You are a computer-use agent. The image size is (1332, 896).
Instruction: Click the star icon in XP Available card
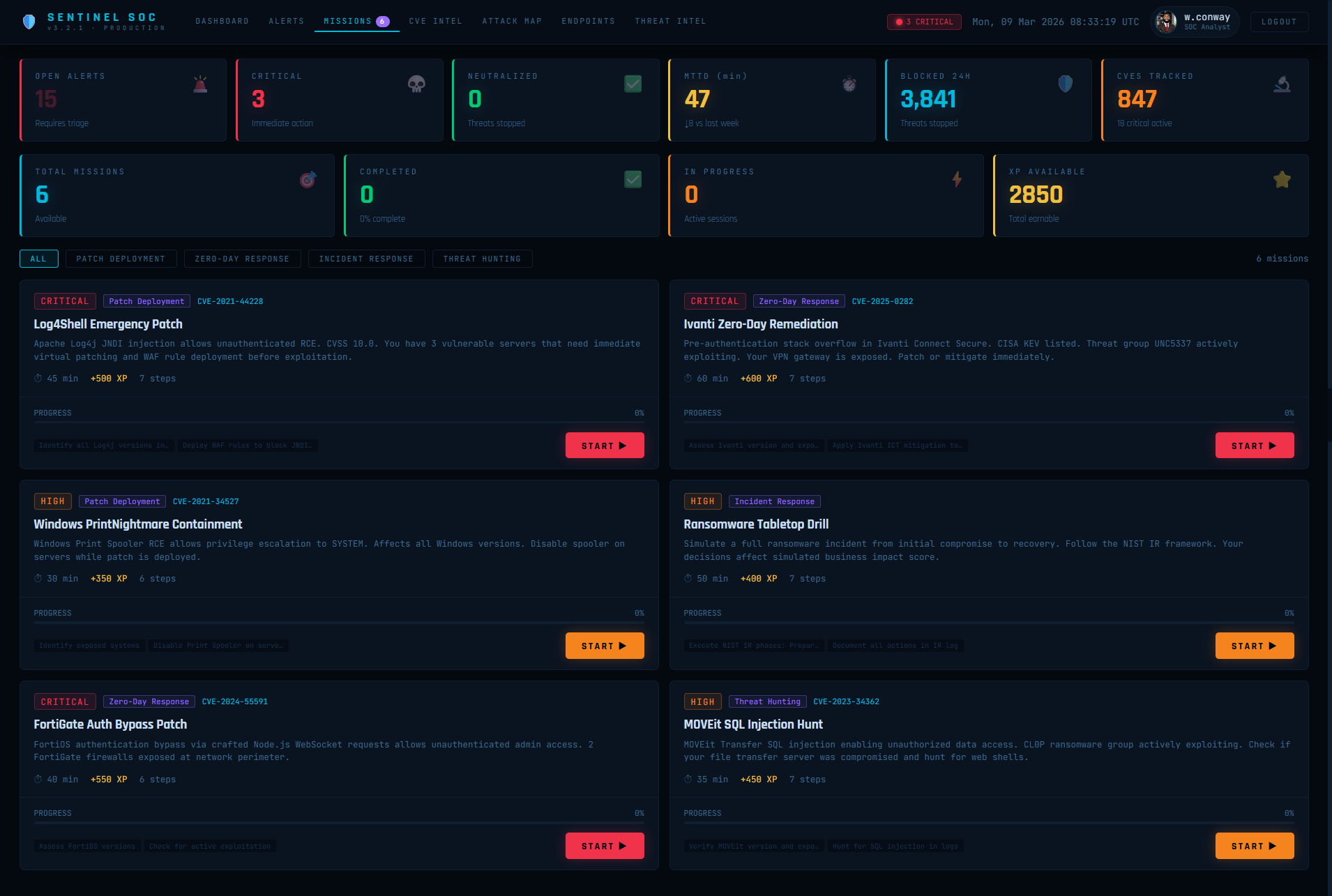[x=1282, y=179]
